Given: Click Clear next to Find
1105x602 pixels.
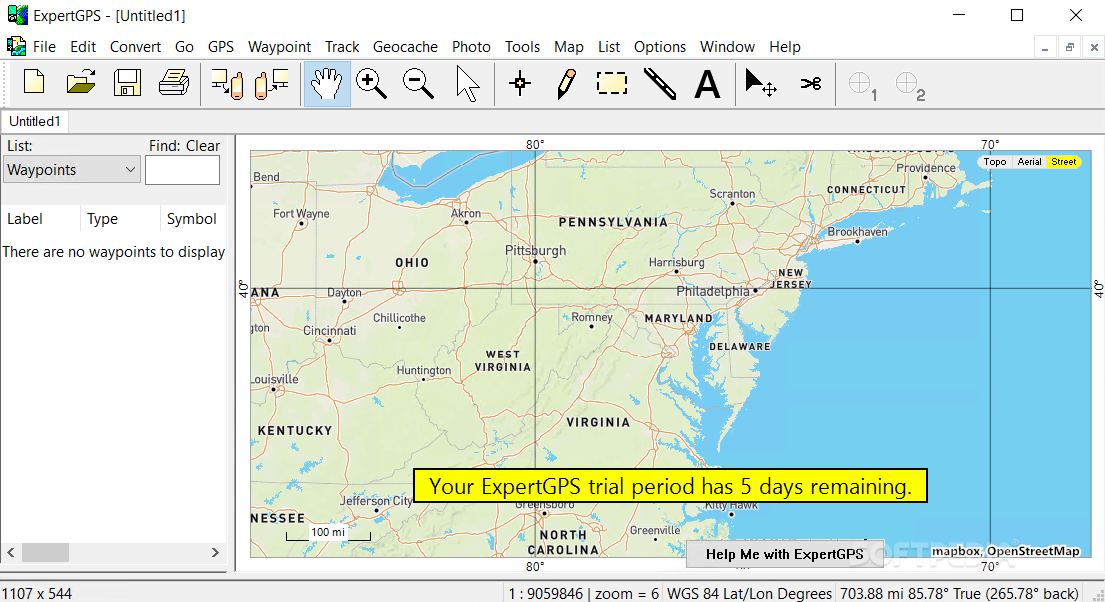Looking at the screenshot, I should click(x=202, y=146).
